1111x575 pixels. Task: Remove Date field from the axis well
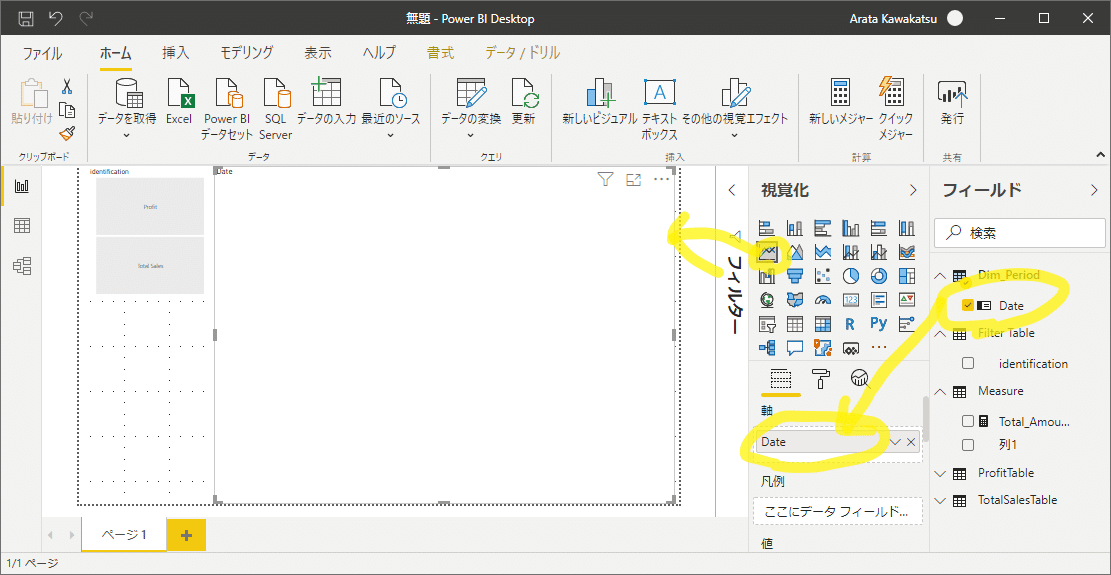tap(911, 442)
